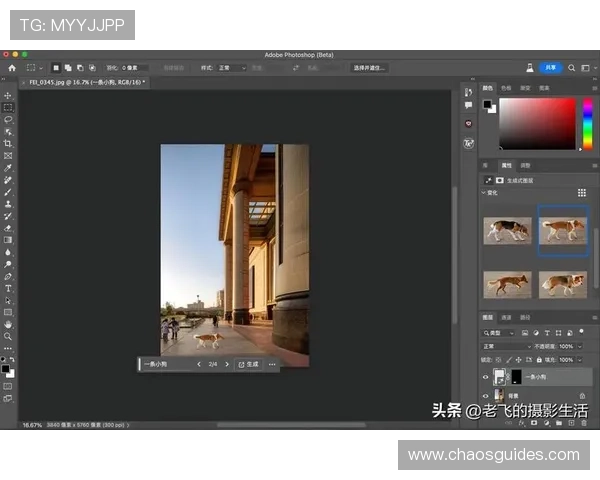This screenshot has width=600, height=480.
Task: Select the Move tool
Action: coord(8,96)
